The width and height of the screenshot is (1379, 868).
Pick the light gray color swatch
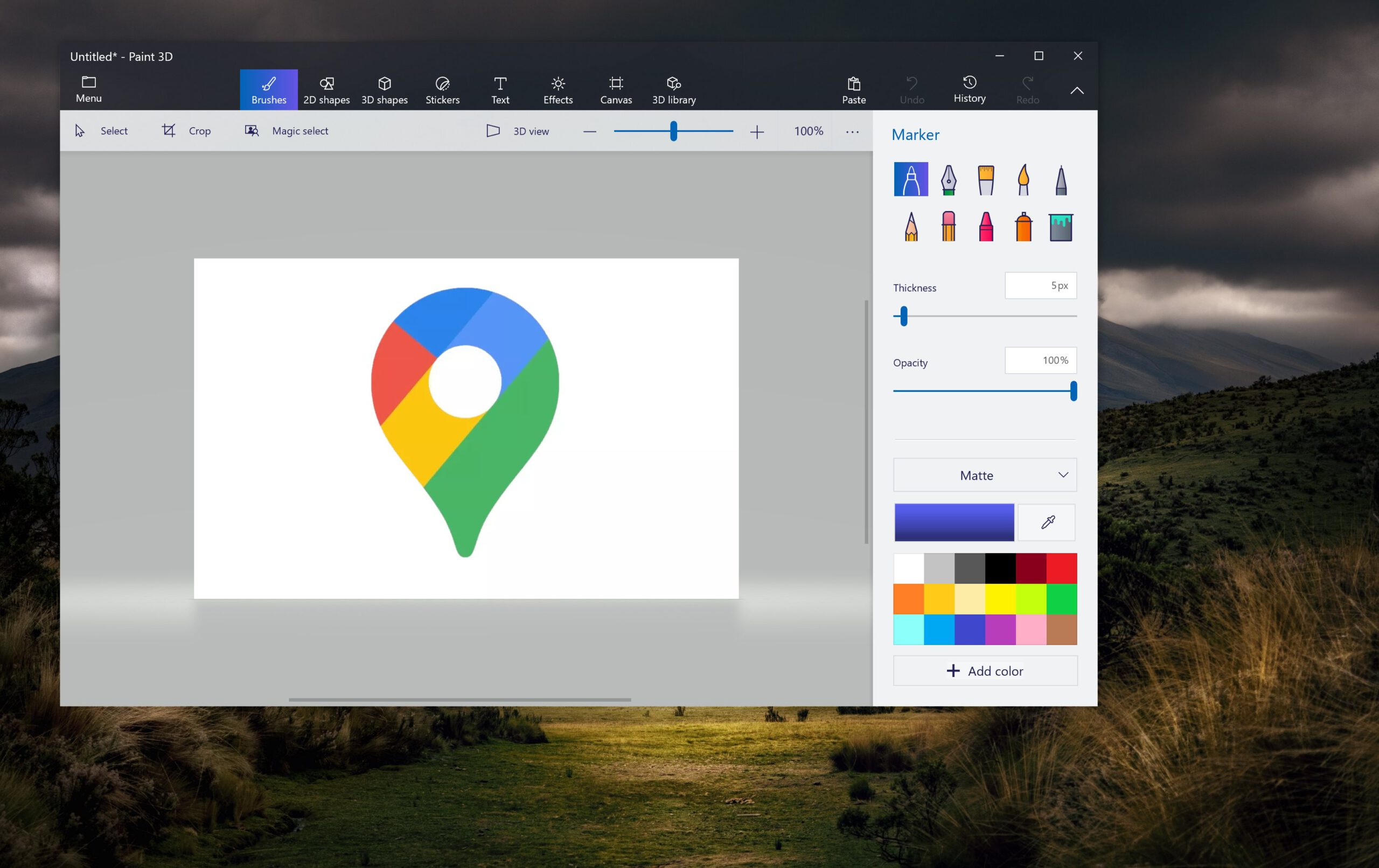(x=939, y=568)
